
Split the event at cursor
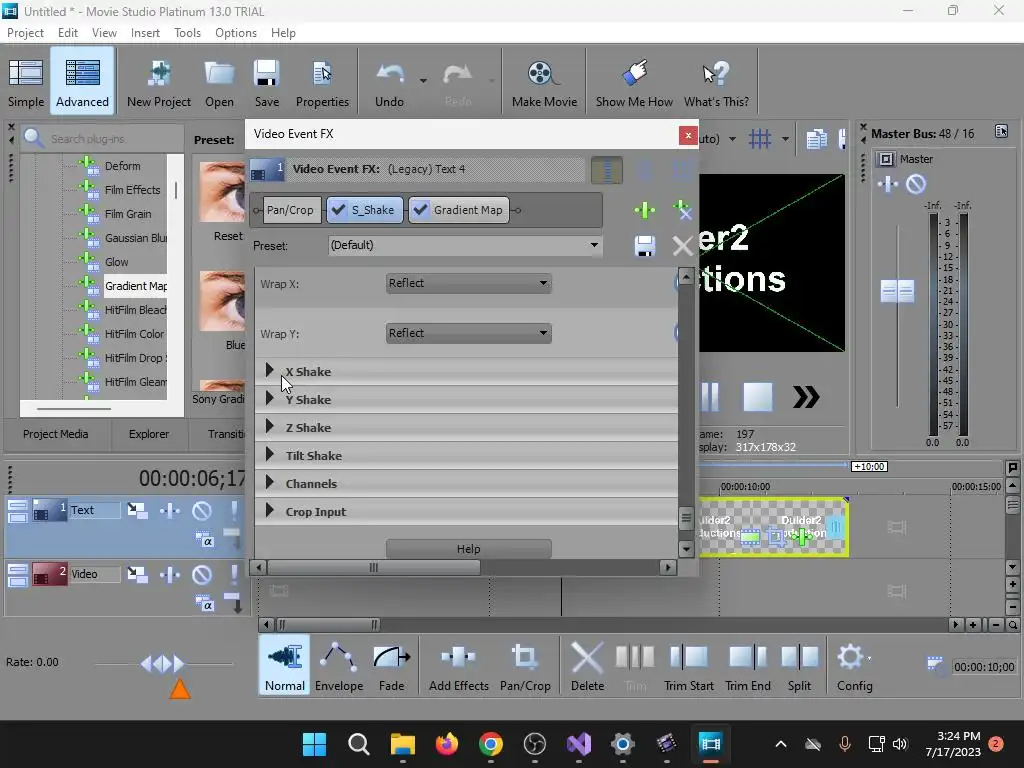pos(799,666)
